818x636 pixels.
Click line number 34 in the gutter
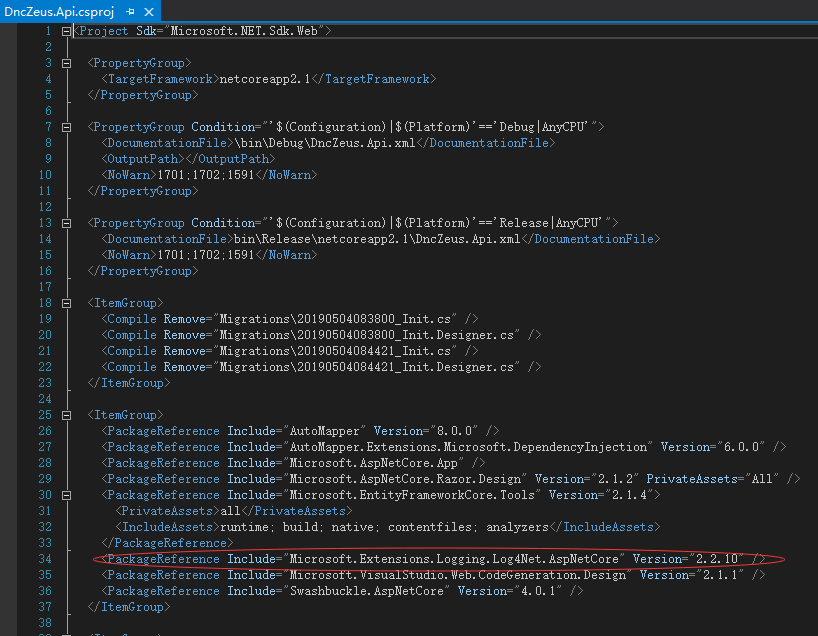point(44,559)
